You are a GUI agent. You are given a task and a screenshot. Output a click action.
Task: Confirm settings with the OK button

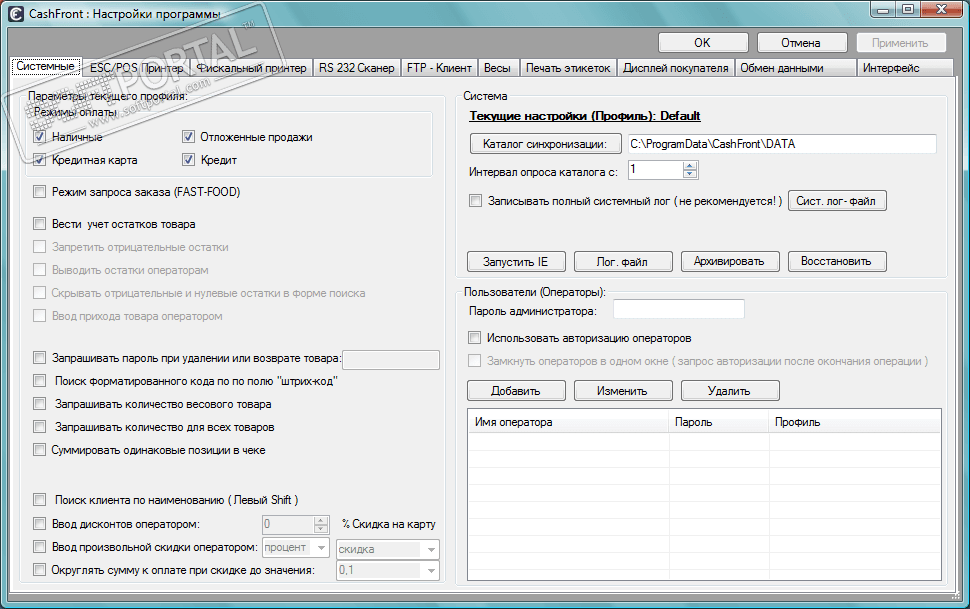pyautogui.click(x=703, y=43)
